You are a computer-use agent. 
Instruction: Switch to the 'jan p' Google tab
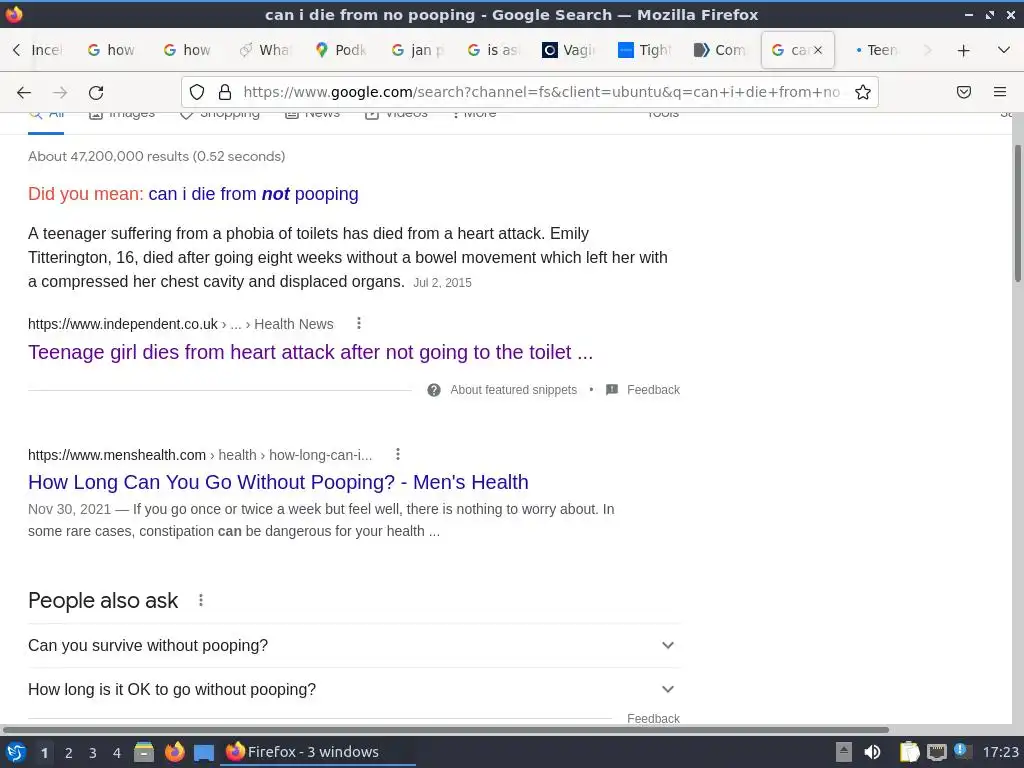[x=417, y=50]
